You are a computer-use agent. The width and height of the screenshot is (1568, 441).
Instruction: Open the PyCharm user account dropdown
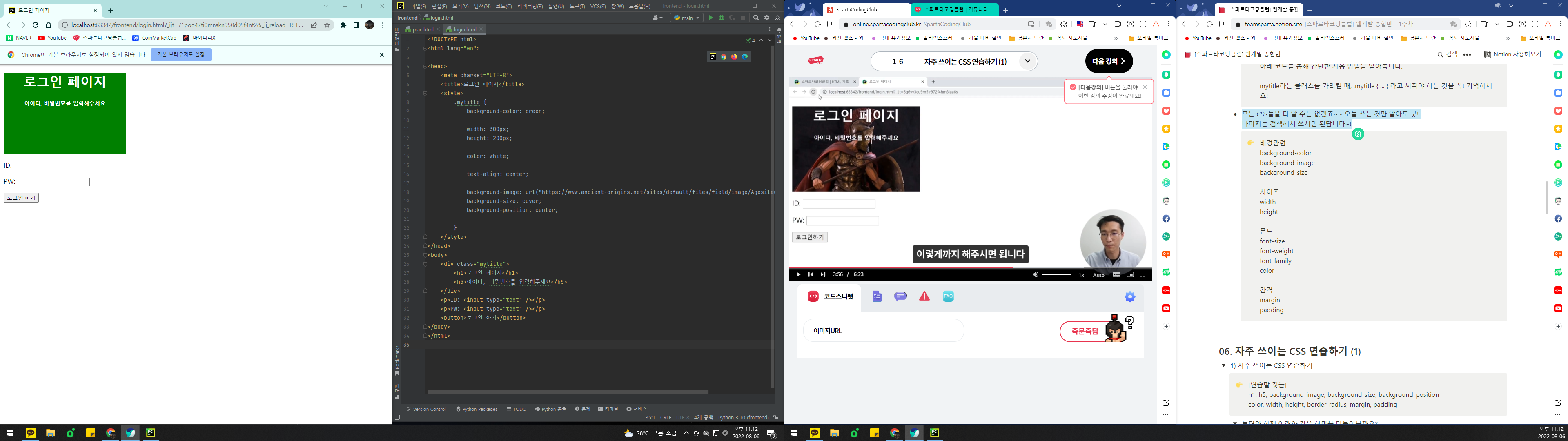click(x=657, y=18)
